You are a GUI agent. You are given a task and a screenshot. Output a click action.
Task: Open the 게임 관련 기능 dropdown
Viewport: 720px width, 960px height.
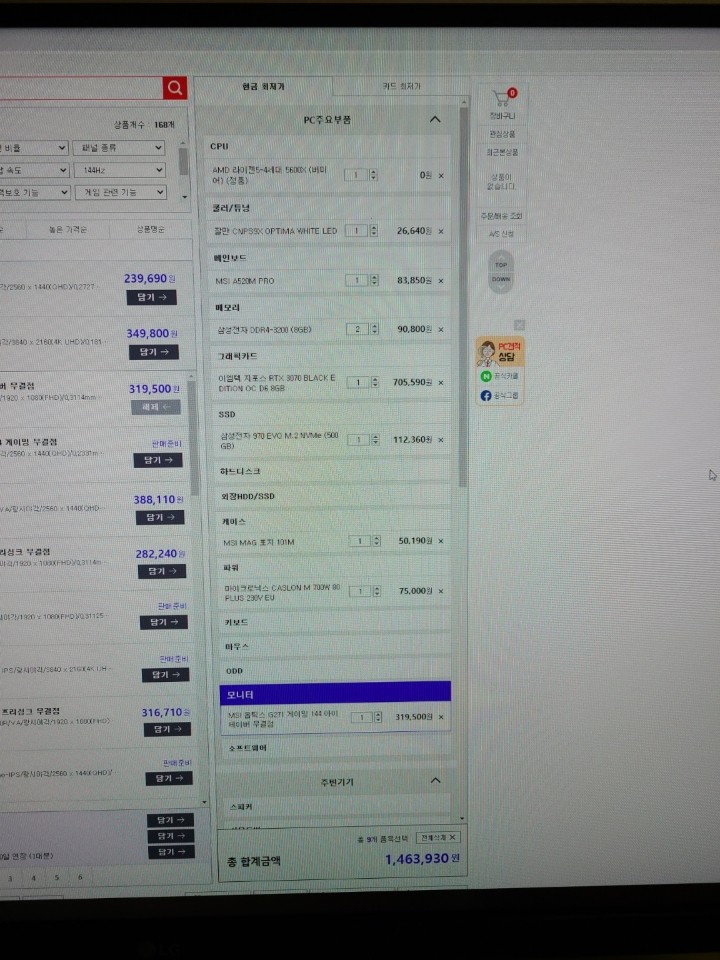(x=121, y=192)
